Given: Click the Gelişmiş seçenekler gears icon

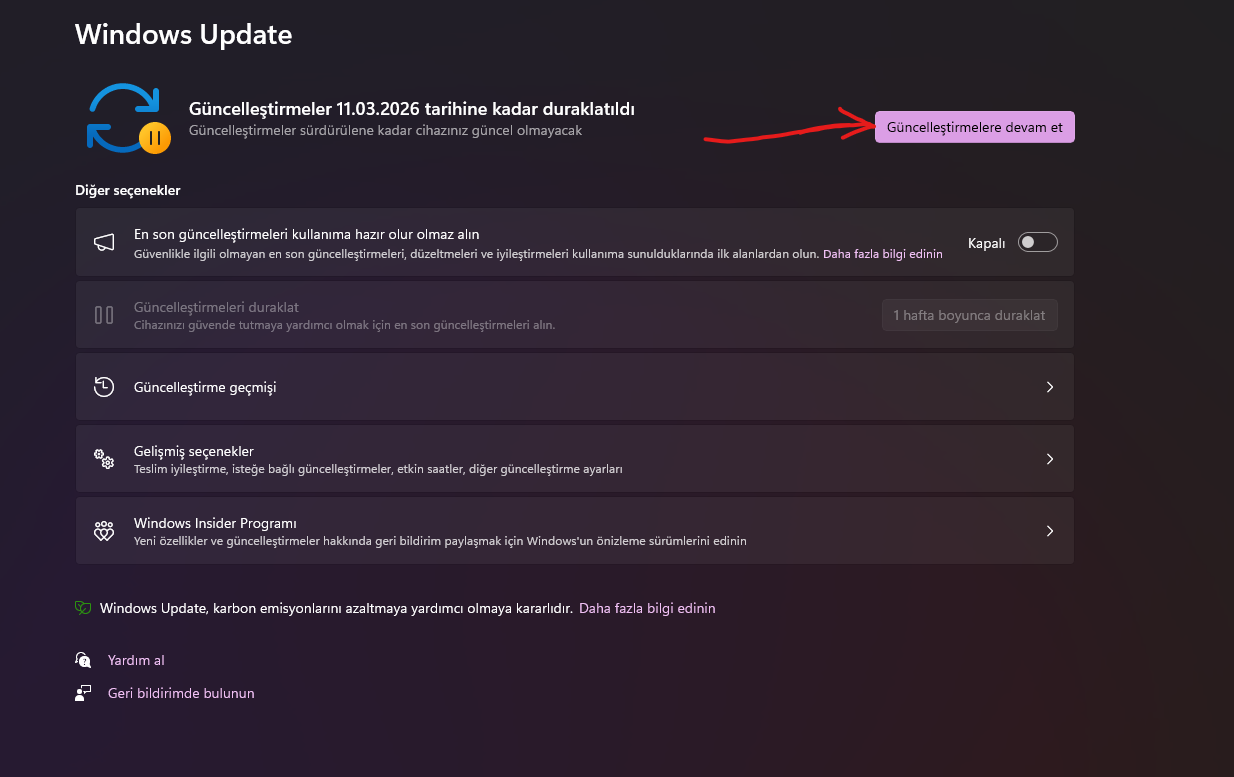Looking at the screenshot, I should point(104,459).
